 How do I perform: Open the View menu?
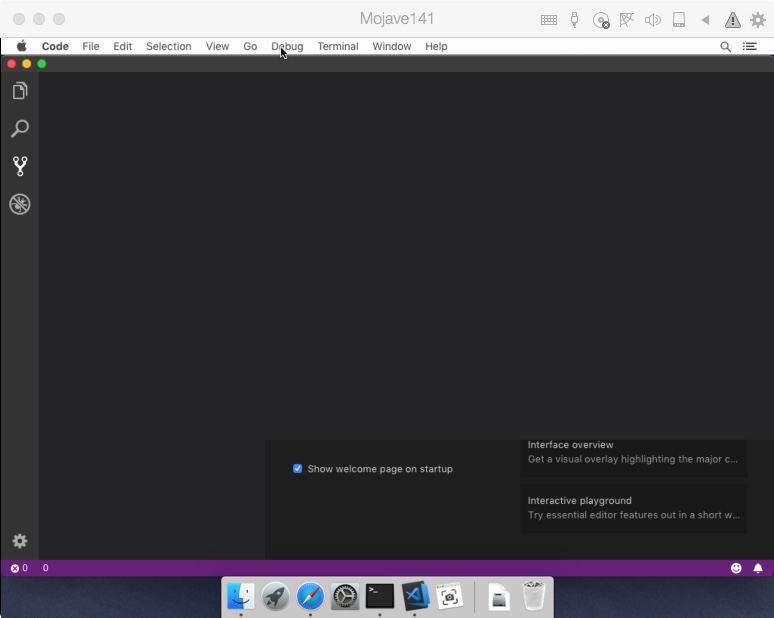point(217,46)
